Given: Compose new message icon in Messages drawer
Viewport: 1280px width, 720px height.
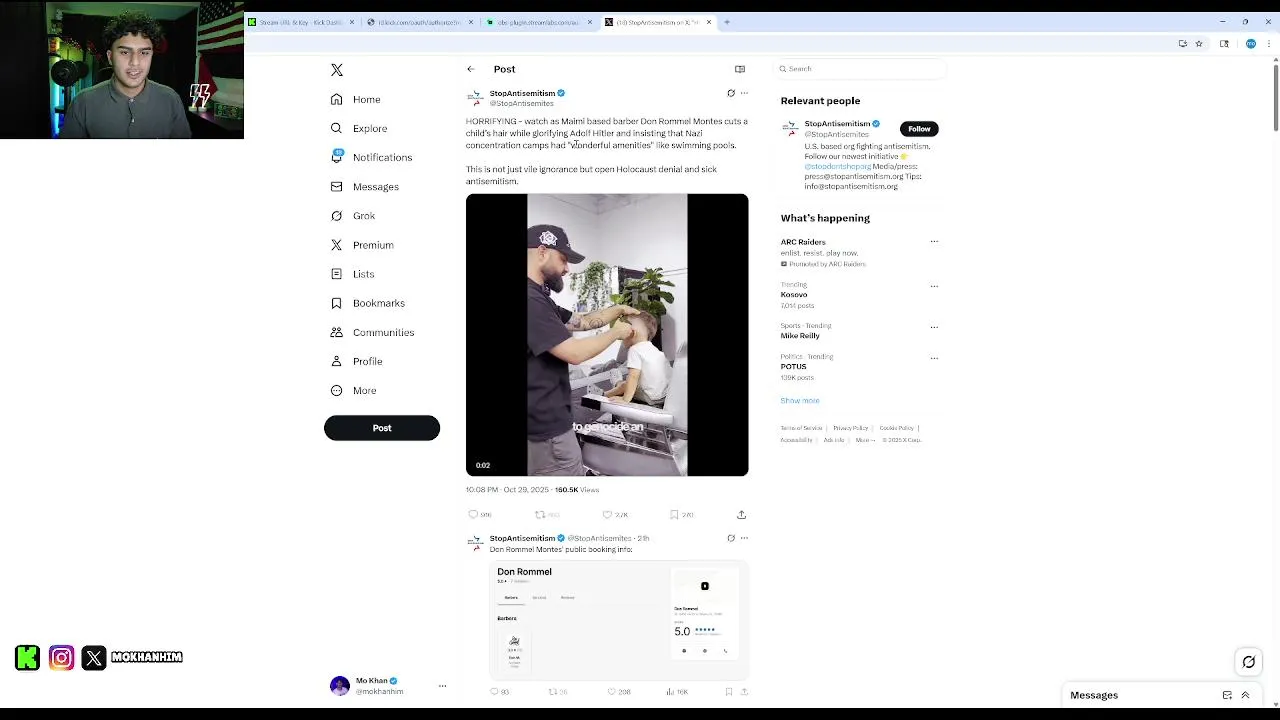Looking at the screenshot, I should pyautogui.click(x=1227, y=695).
